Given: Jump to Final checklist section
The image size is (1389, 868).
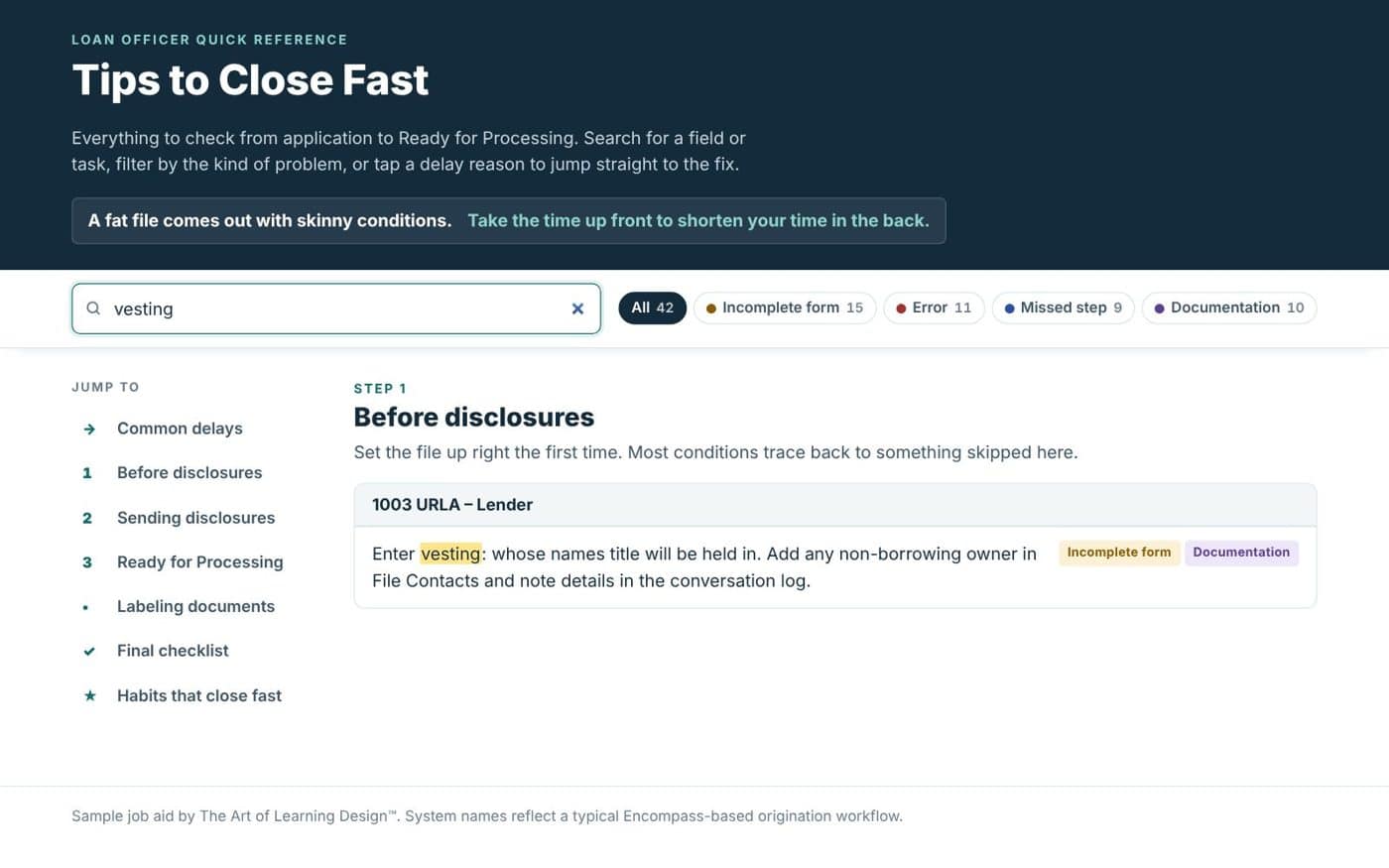Looking at the screenshot, I should tap(173, 651).
